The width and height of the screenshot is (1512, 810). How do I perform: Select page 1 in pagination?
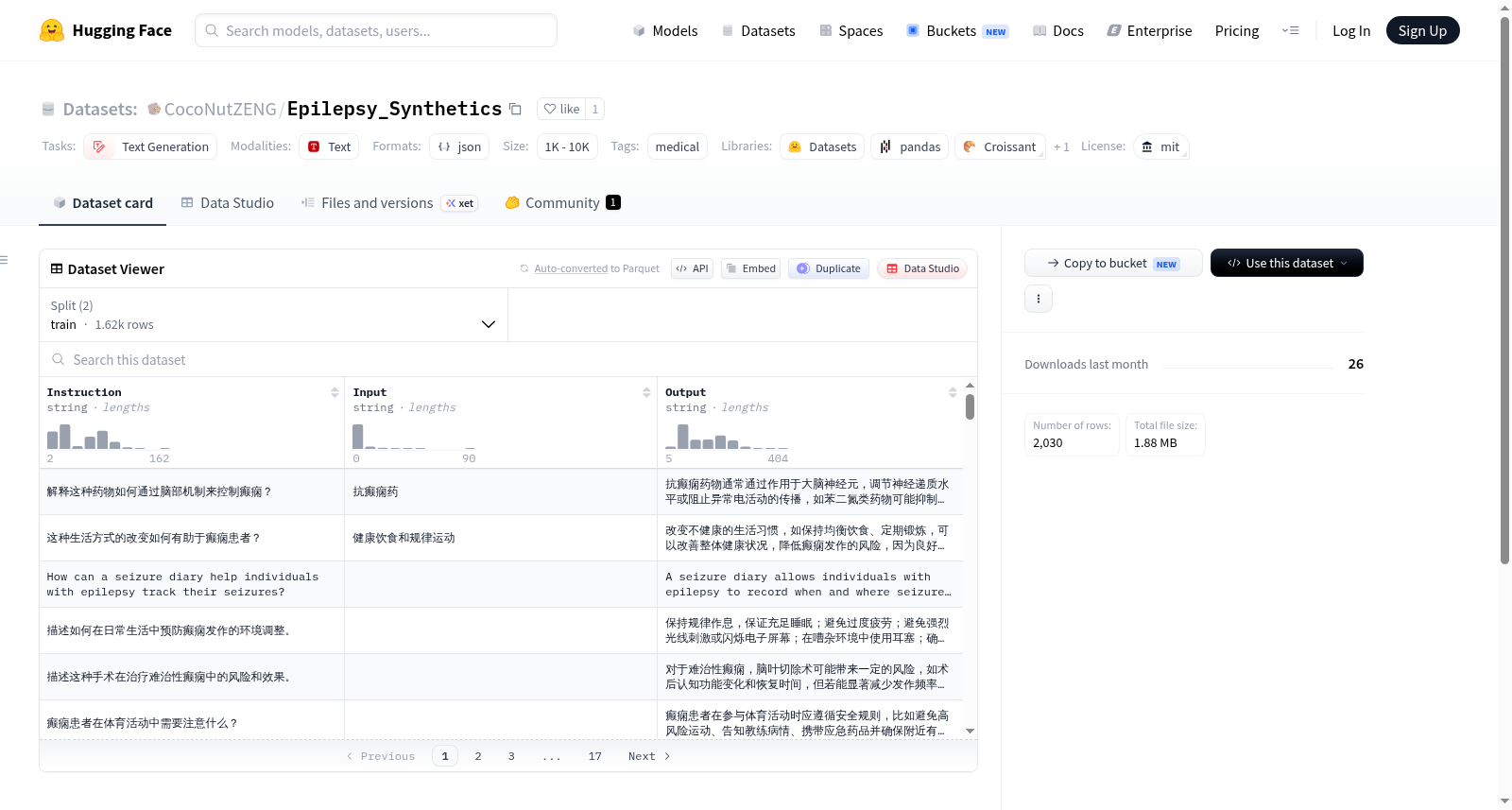click(445, 756)
